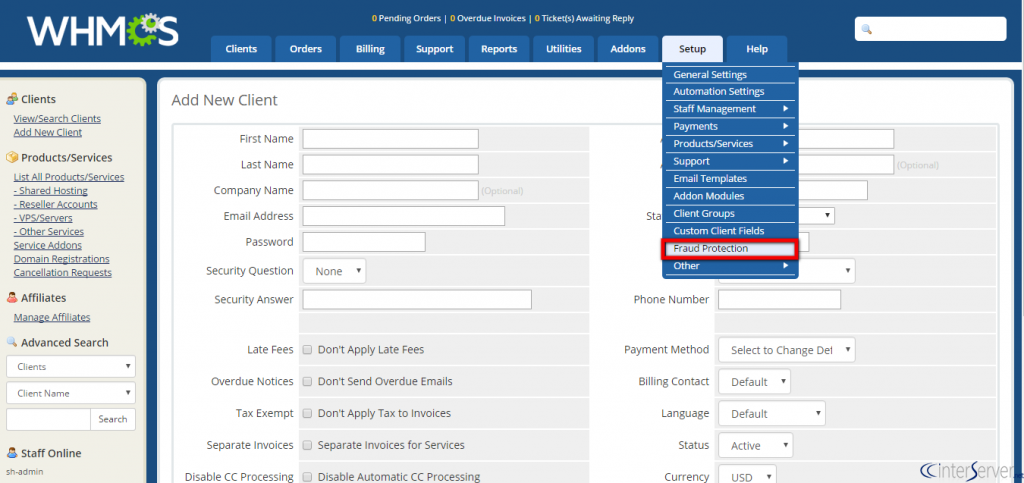Open the Status dropdown
The width and height of the screenshot is (1024, 483).
756,446
